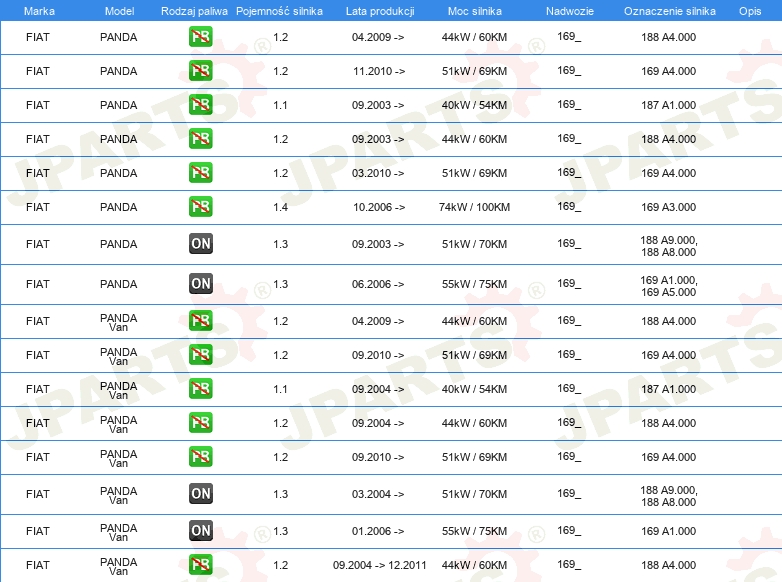The height and width of the screenshot is (582, 782).
Task: Select 40kW / 54KM in the PANDA 09.2003 row
Action: [x=474, y=105]
